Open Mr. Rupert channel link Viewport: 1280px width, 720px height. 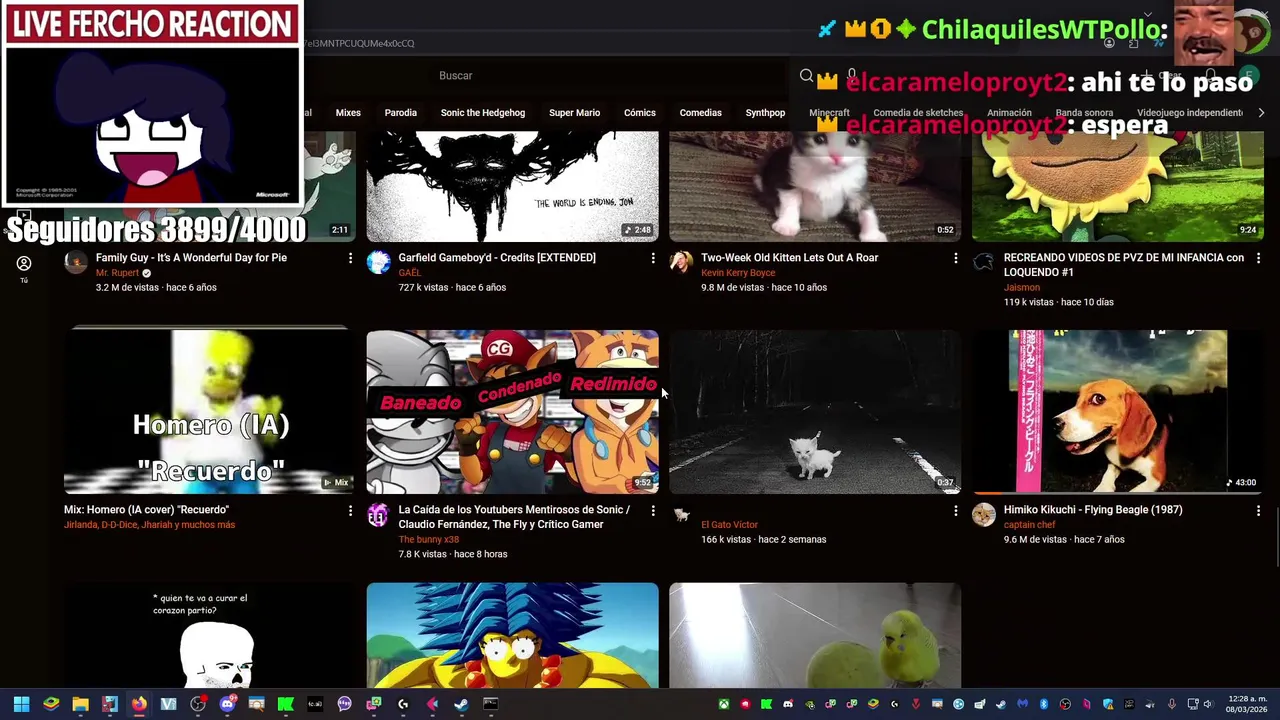tap(117, 273)
